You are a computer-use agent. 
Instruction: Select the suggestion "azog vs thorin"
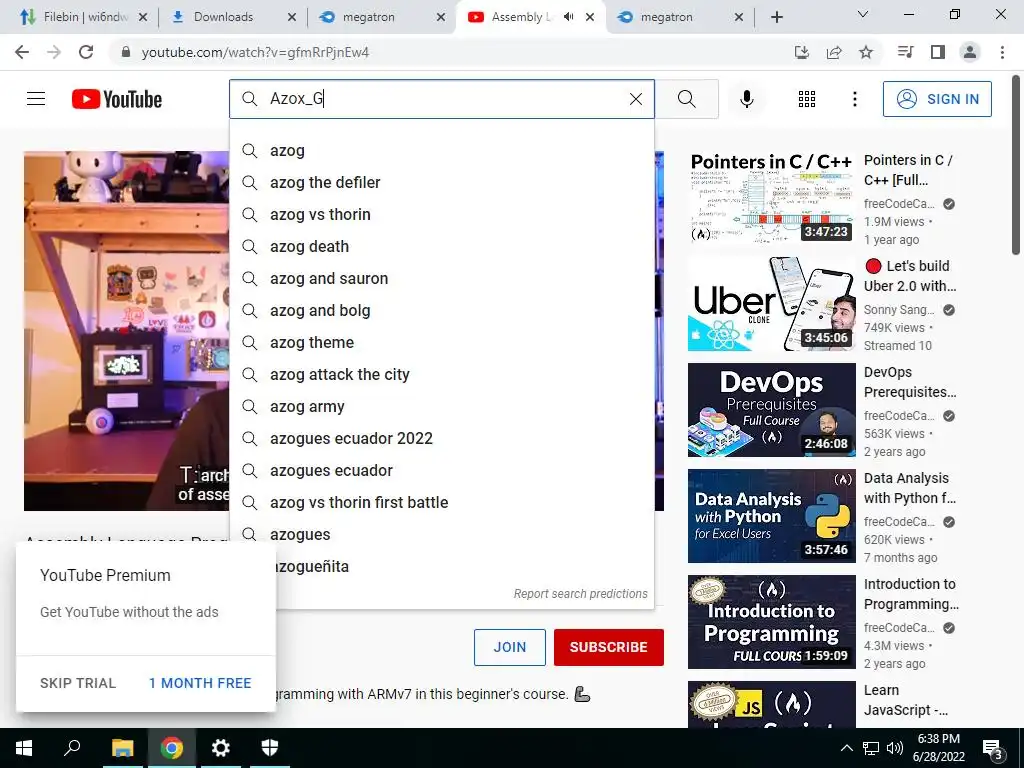(x=441, y=215)
